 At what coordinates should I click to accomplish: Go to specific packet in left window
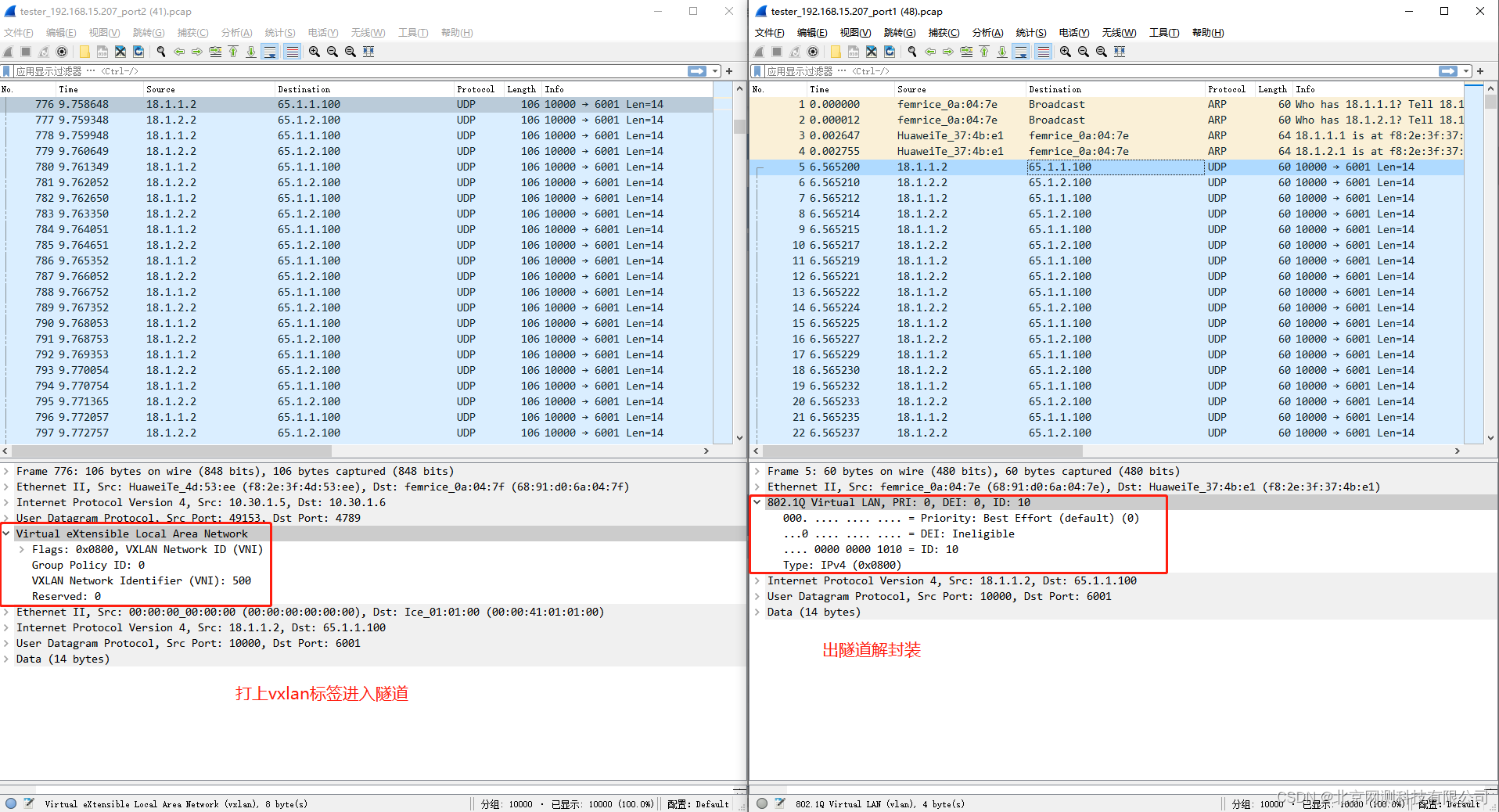click(215, 52)
